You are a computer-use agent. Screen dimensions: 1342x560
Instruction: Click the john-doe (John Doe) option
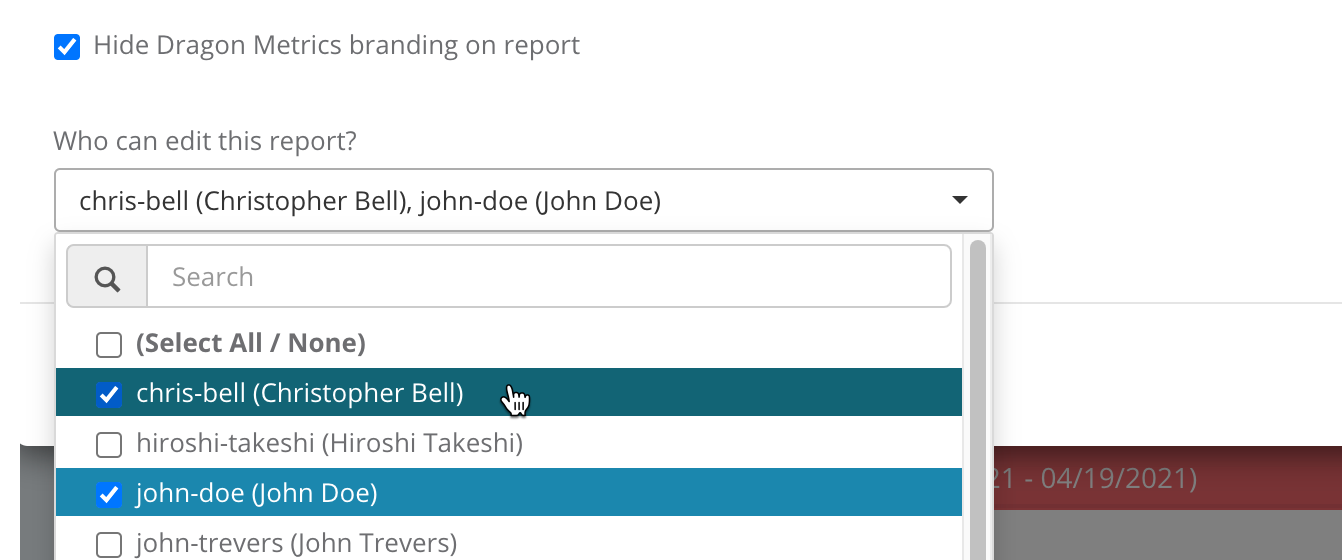(256, 493)
